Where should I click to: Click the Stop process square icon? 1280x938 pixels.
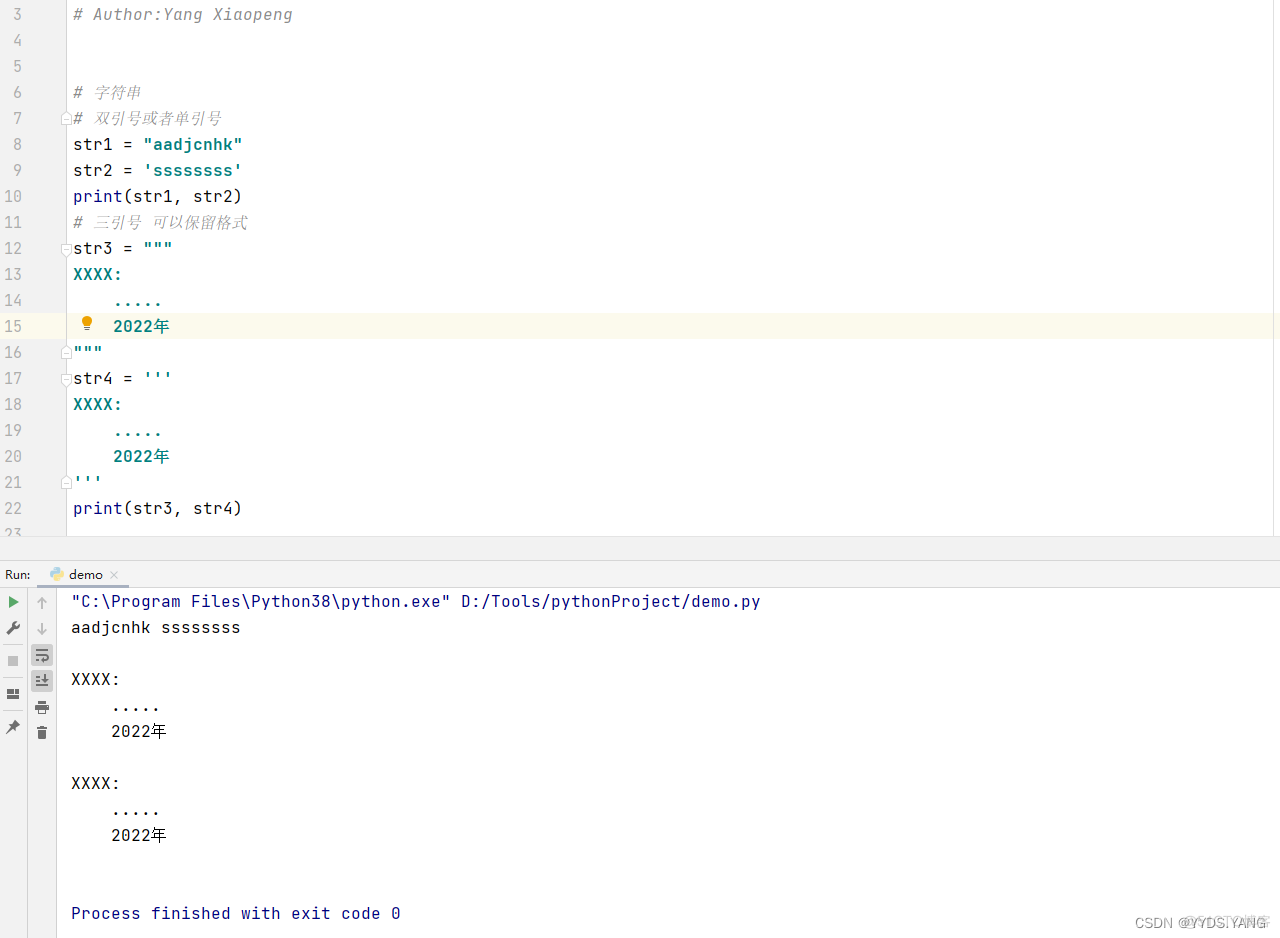tap(13, 661)
